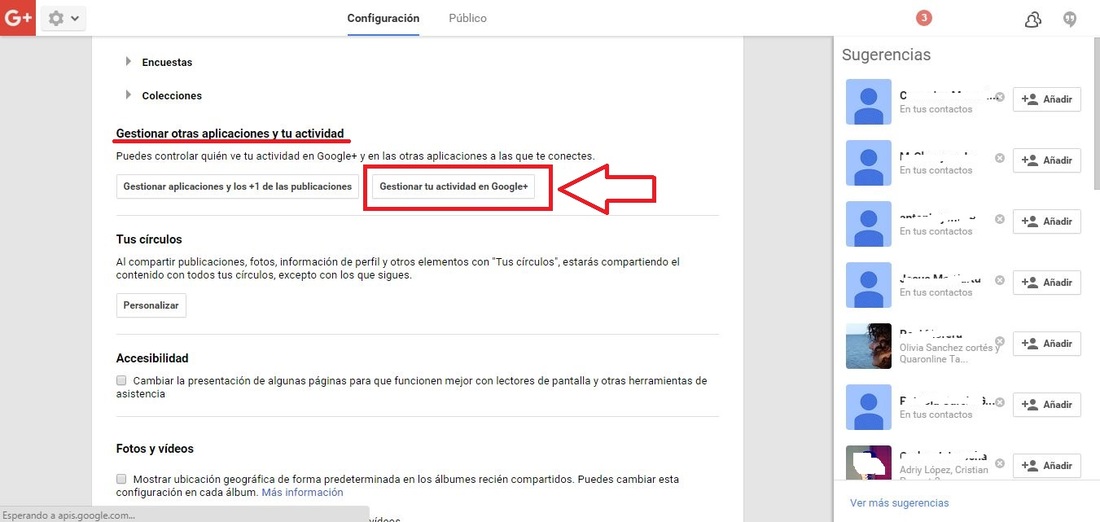Switch to the Configuración tab
Image resolution: width=1100 pixels, height=522 pixels.
tap(383, 18)
